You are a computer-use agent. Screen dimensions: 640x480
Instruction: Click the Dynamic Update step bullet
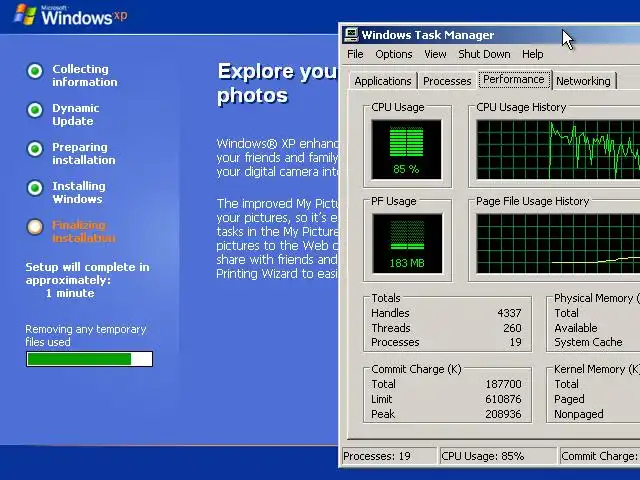(x=35, y=110)
